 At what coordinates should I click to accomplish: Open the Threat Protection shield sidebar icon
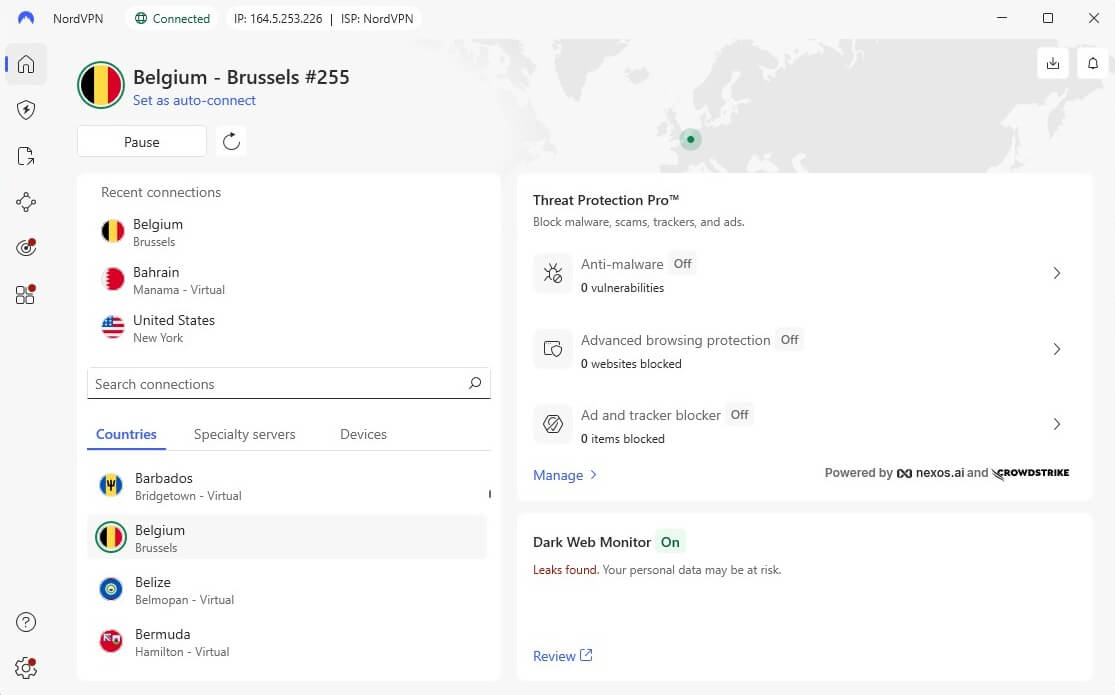tap(26, 110)
